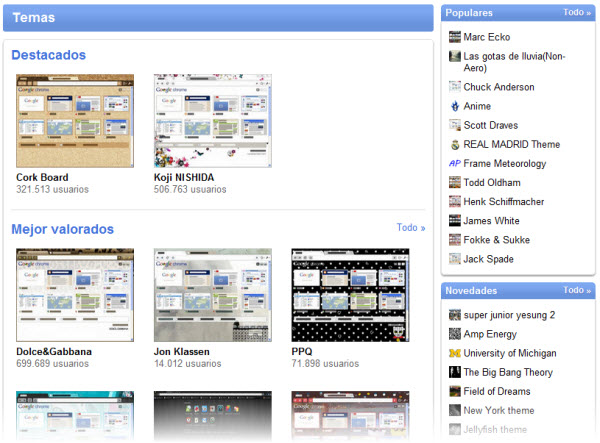Click the Chuck Anderson theme icon
The image size is (600, 443).
455,87
